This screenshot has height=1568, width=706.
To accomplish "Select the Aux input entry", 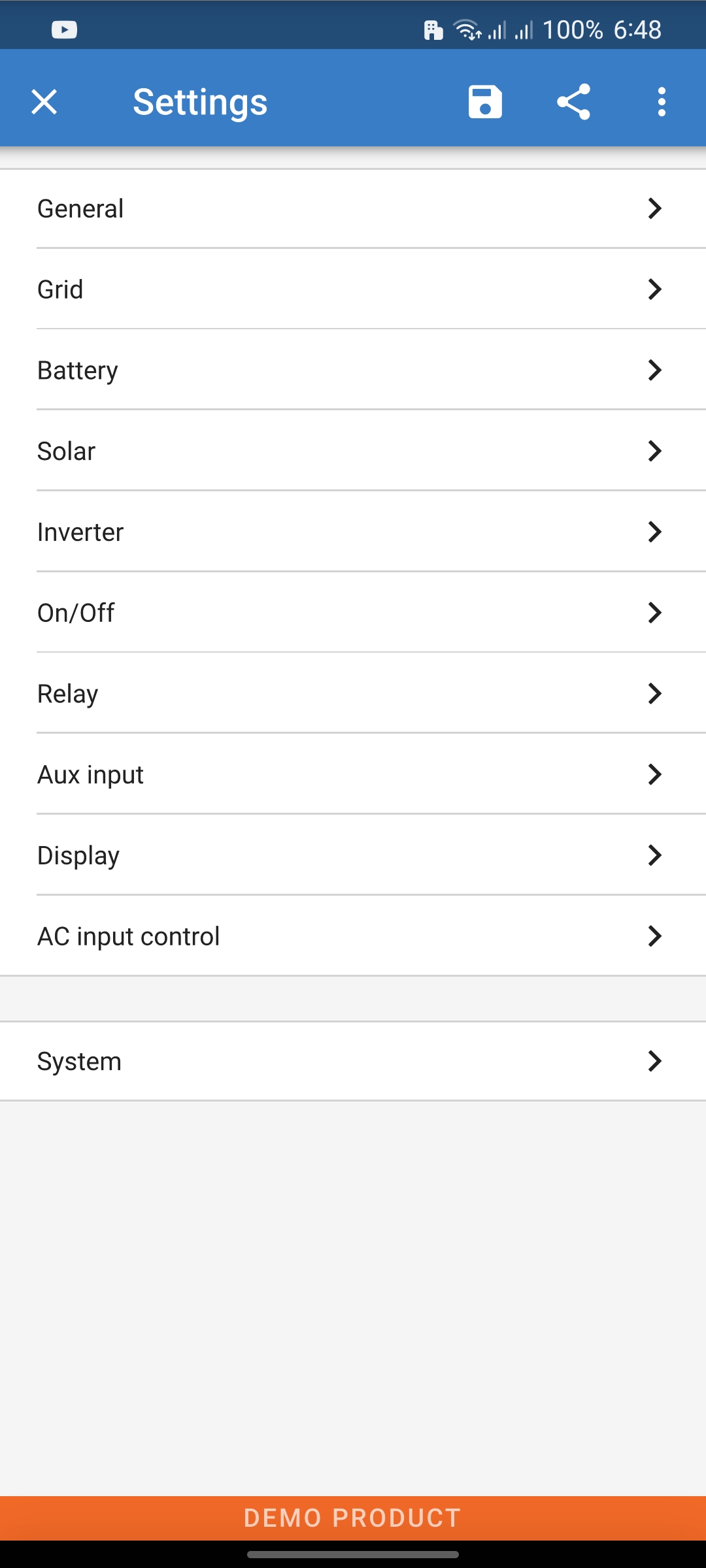I will click(353, 775).
